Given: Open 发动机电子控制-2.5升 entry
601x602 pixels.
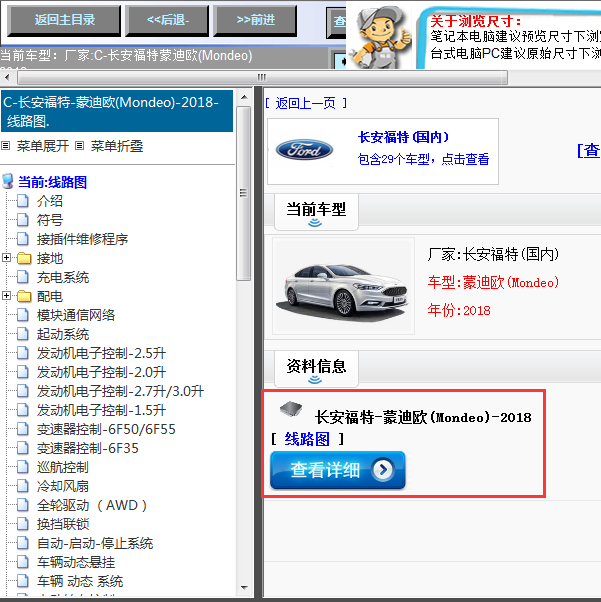Looking at the screenshot, I should click(101, 353).
